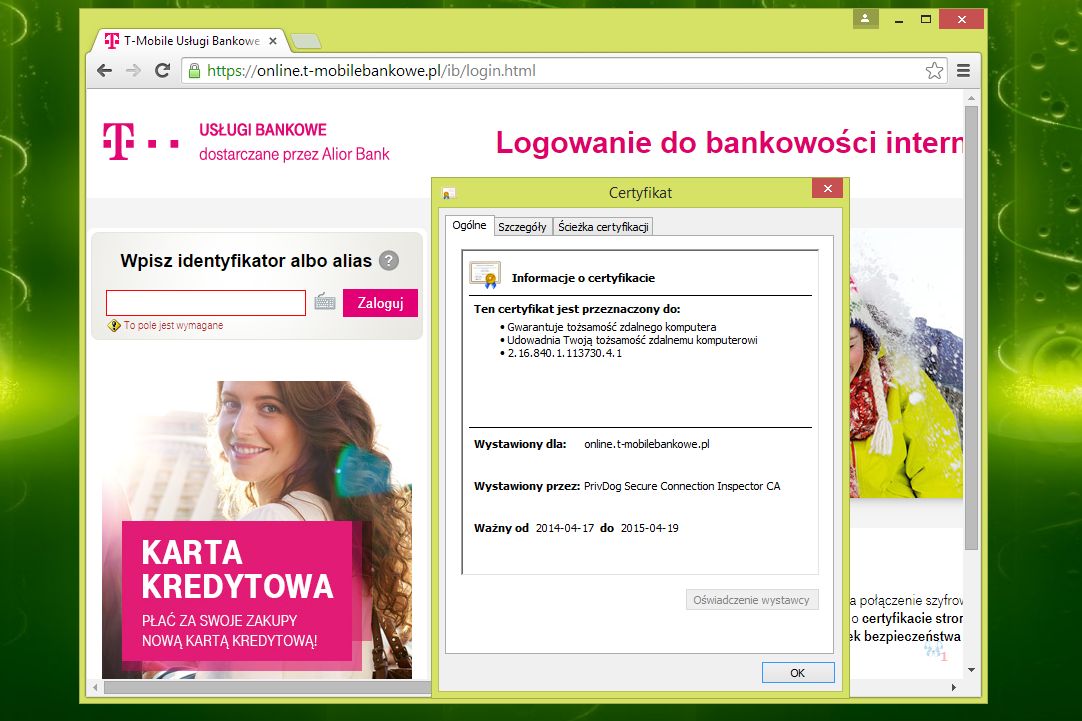
Task: Go back with the browser back arrow
Action: 104,70
